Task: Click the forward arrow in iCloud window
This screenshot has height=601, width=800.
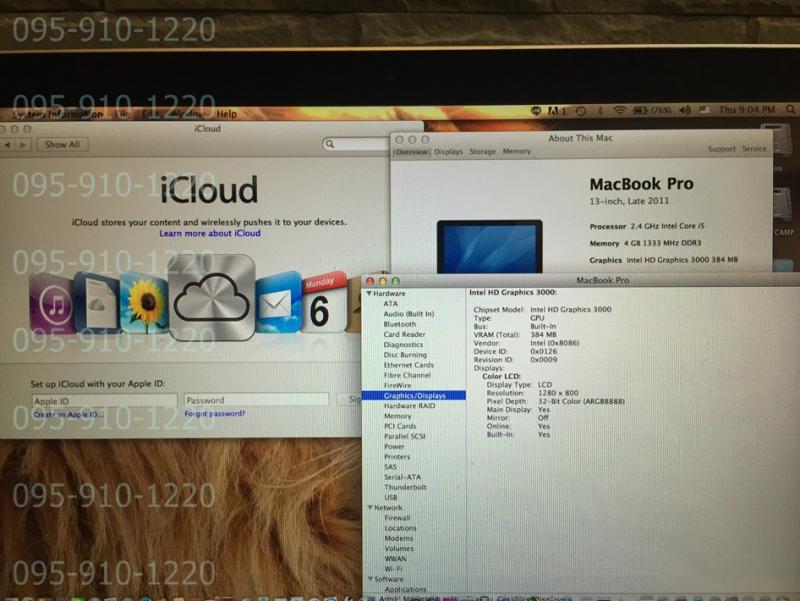Action: [x=22, y=145]
